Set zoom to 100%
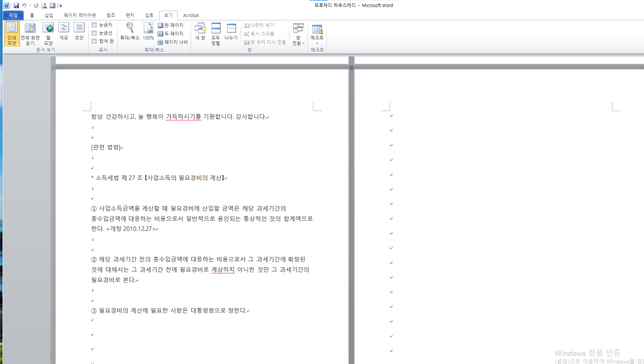 coord(148,31)
